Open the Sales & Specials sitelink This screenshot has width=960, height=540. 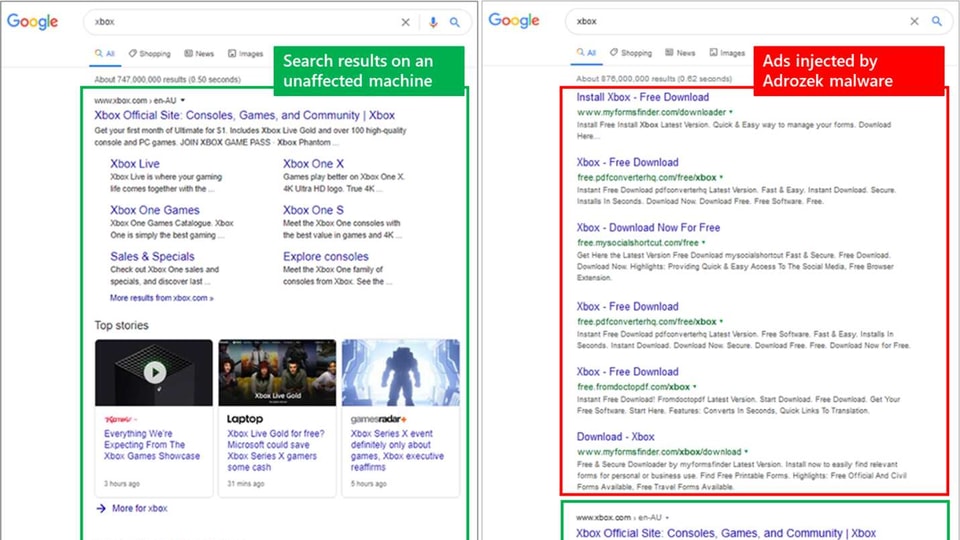[152, 257]
